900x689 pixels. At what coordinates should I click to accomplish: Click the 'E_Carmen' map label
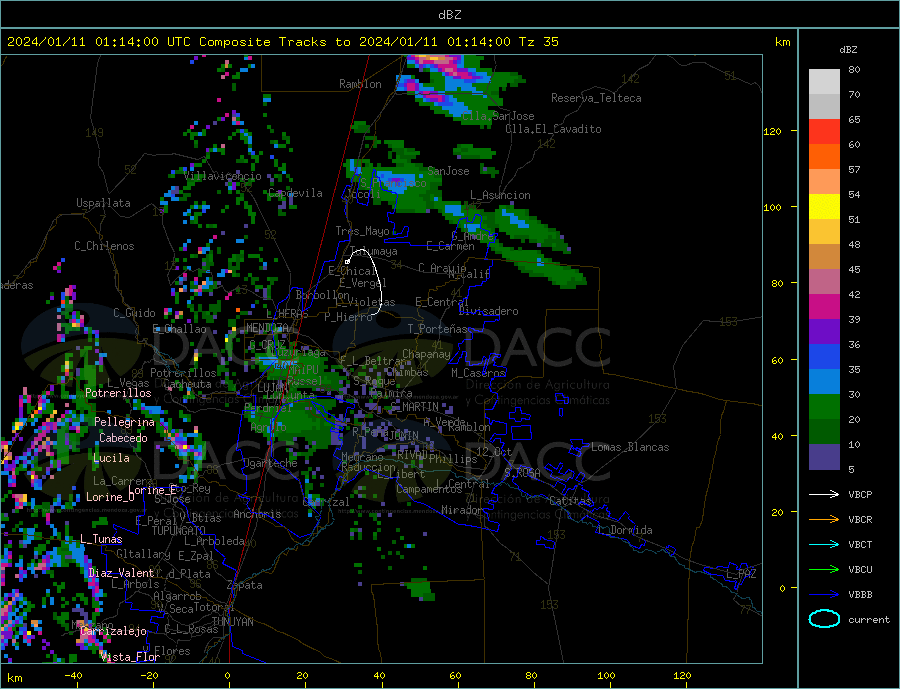click(450, 246)
